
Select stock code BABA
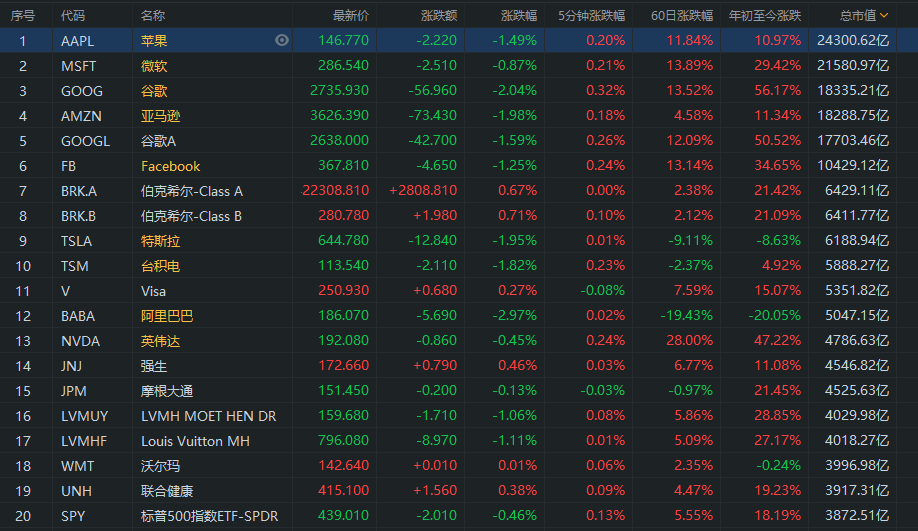click(78, 316)
